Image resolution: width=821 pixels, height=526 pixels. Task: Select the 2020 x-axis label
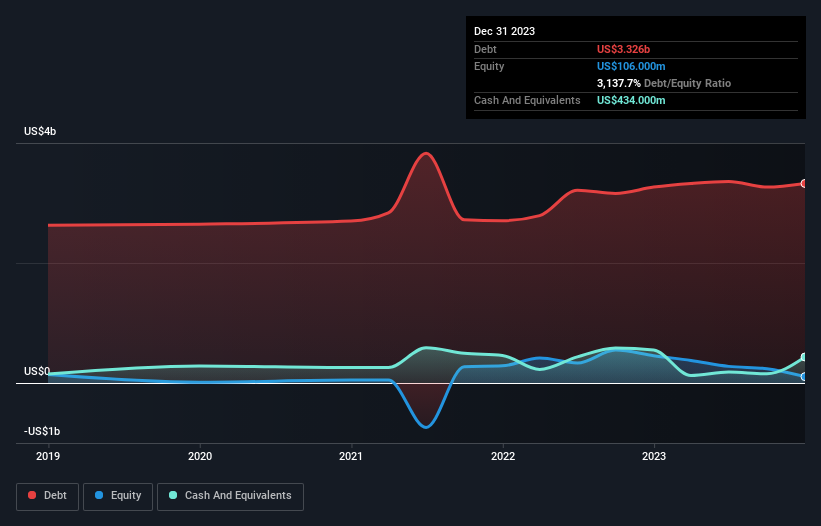click(200, 456)
